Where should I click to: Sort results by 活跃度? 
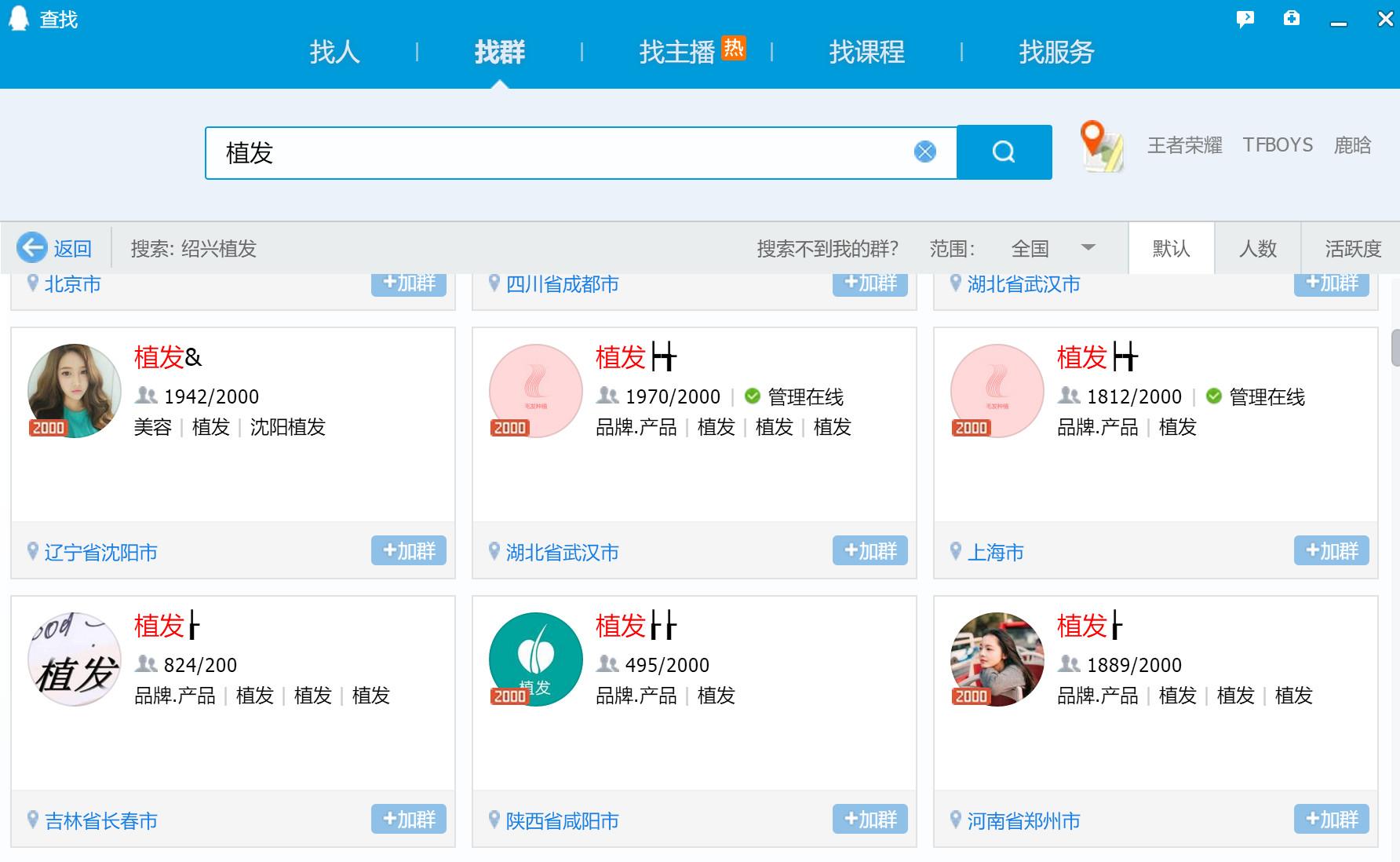[x=1352, y=249]
